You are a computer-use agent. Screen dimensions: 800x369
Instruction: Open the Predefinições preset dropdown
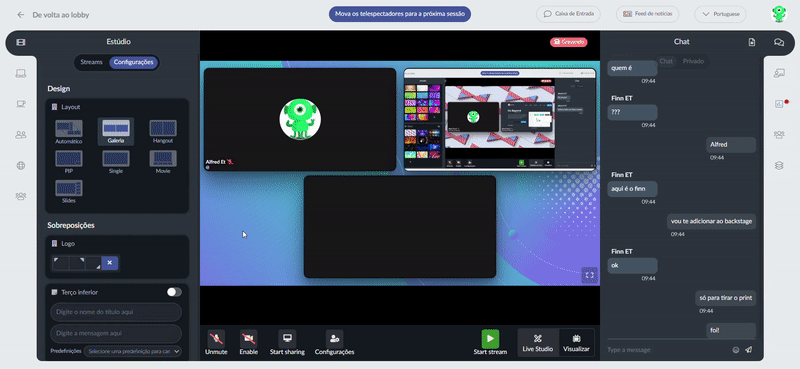[x=133, y=351]
